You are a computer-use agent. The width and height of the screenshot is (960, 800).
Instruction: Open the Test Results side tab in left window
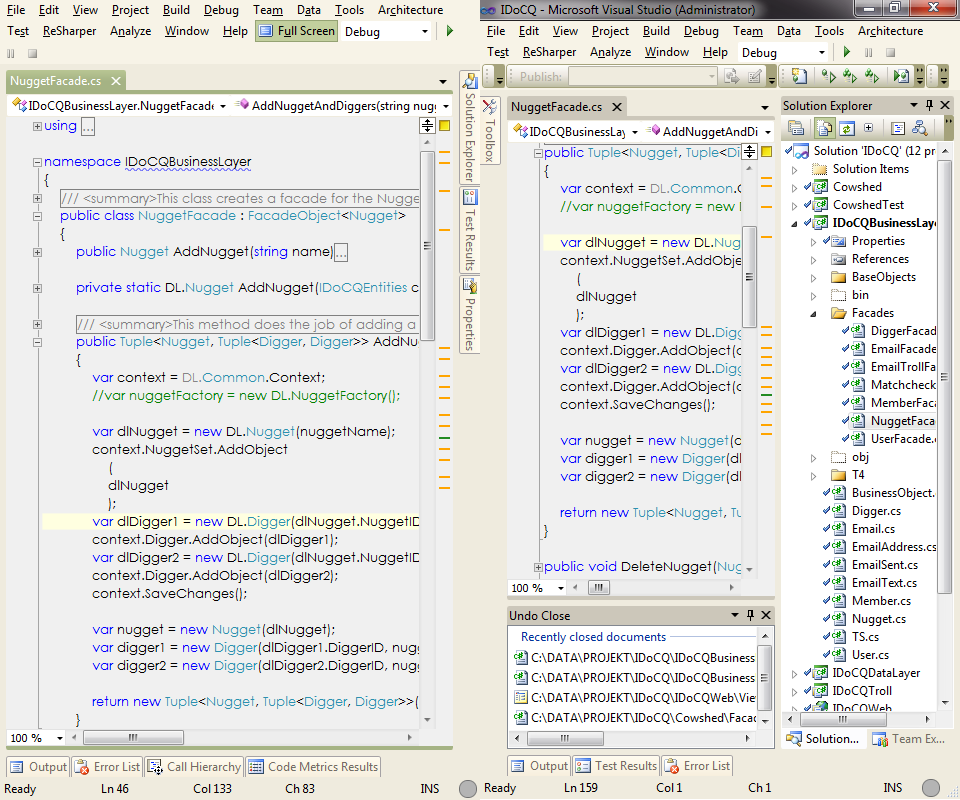(470, 230)
